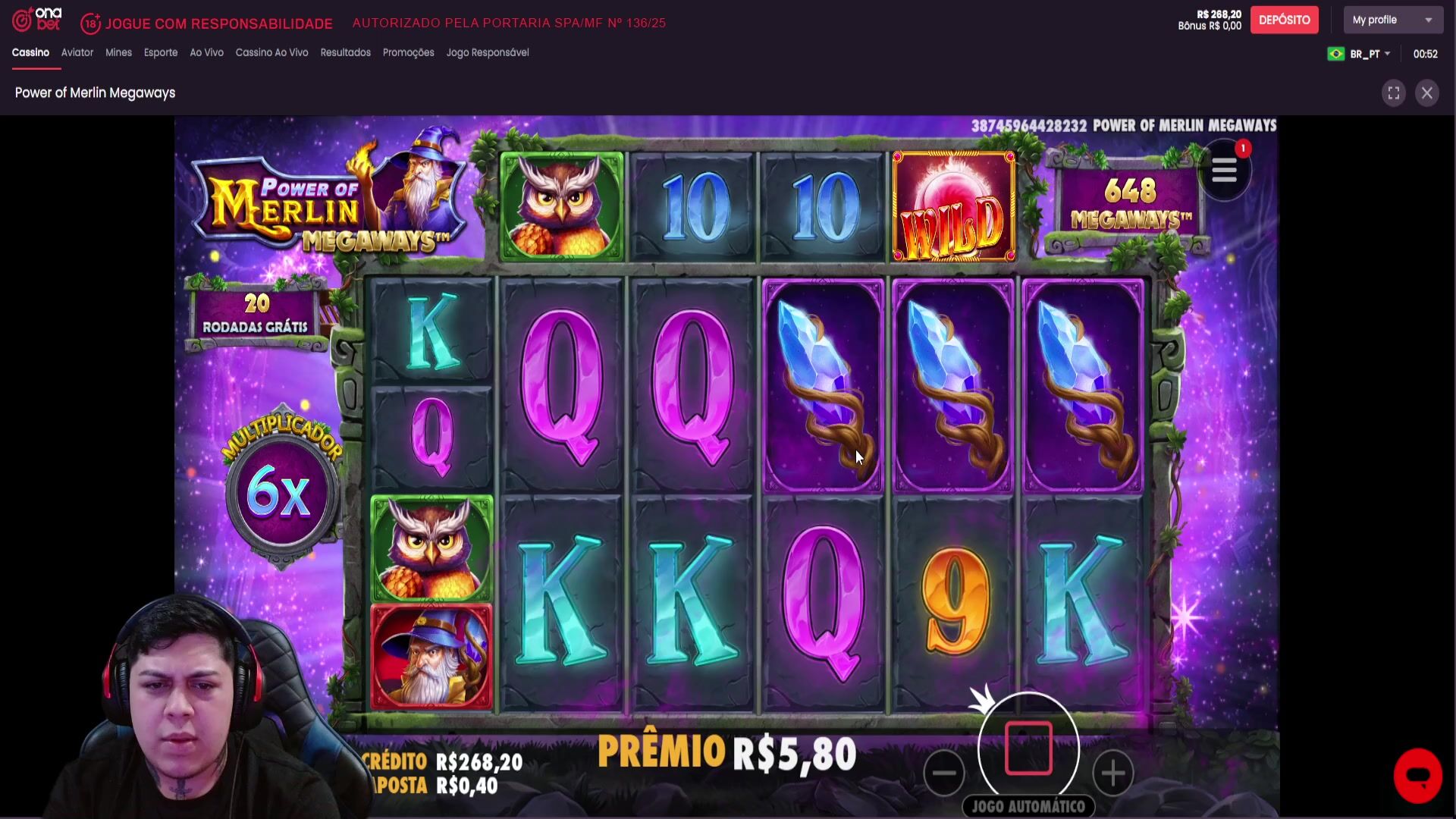Click the WILD symbol on top reel
This screenshot has height=819, width=1456.
[953, 206]
